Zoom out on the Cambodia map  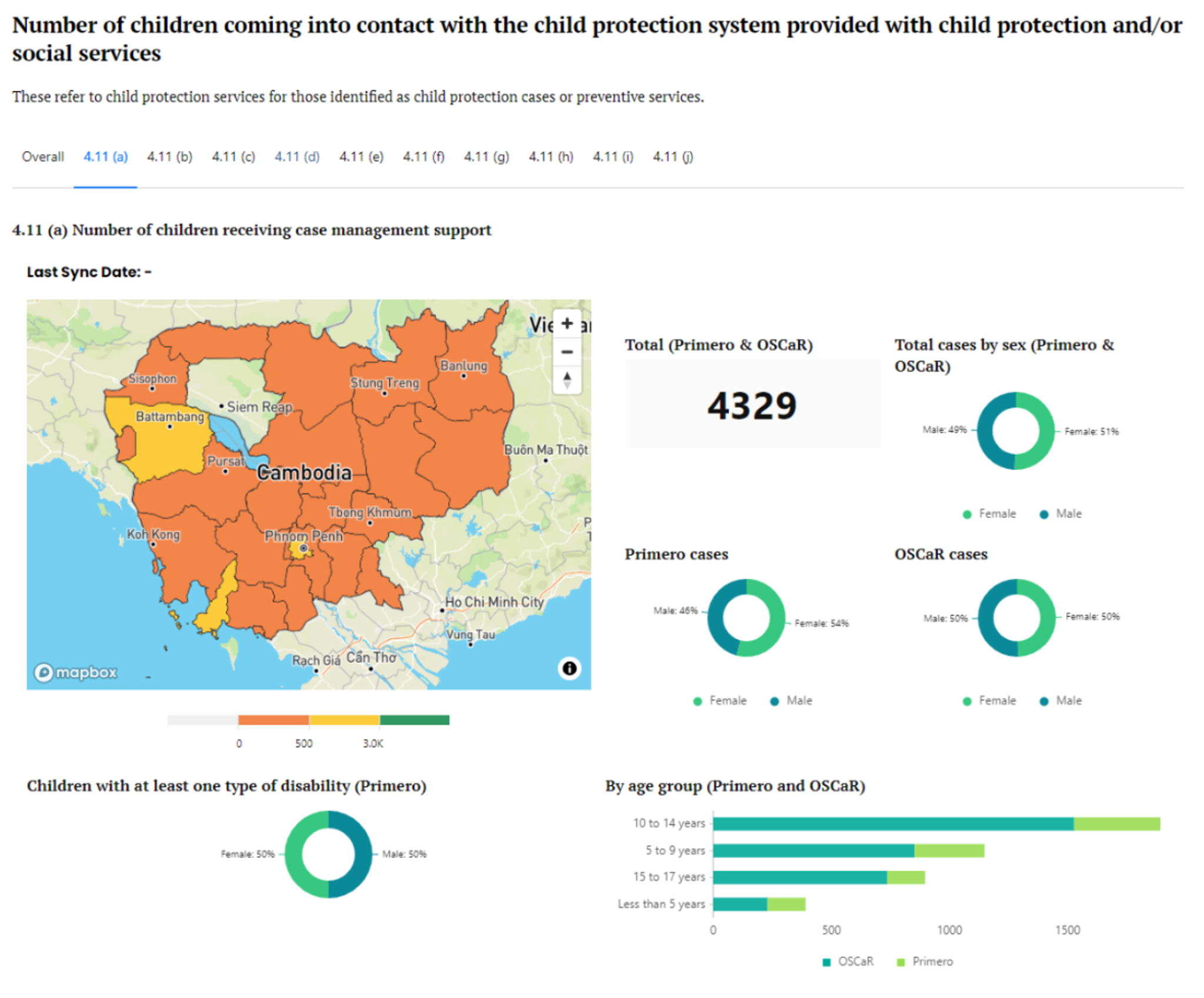click(x=567, y=351)
